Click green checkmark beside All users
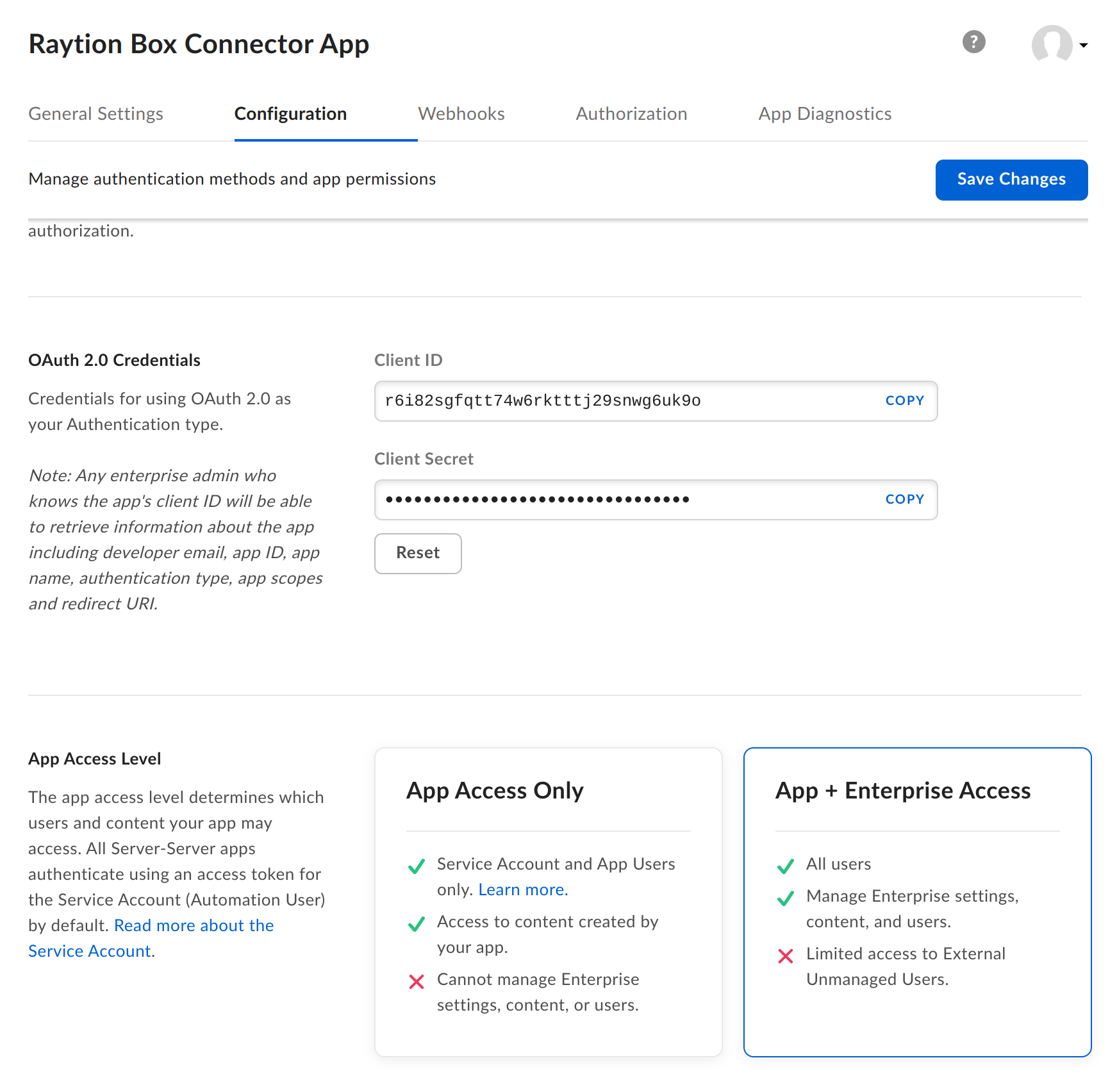Screen dimensions: 1117x1092 (785, 866)
